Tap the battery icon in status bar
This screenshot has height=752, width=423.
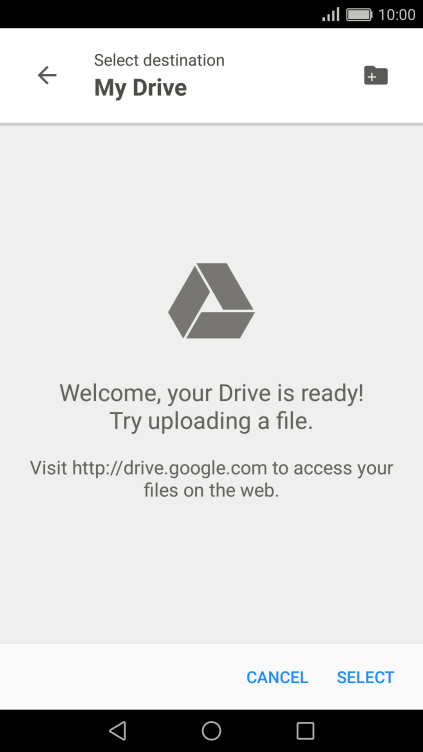[x=359, y=14]
